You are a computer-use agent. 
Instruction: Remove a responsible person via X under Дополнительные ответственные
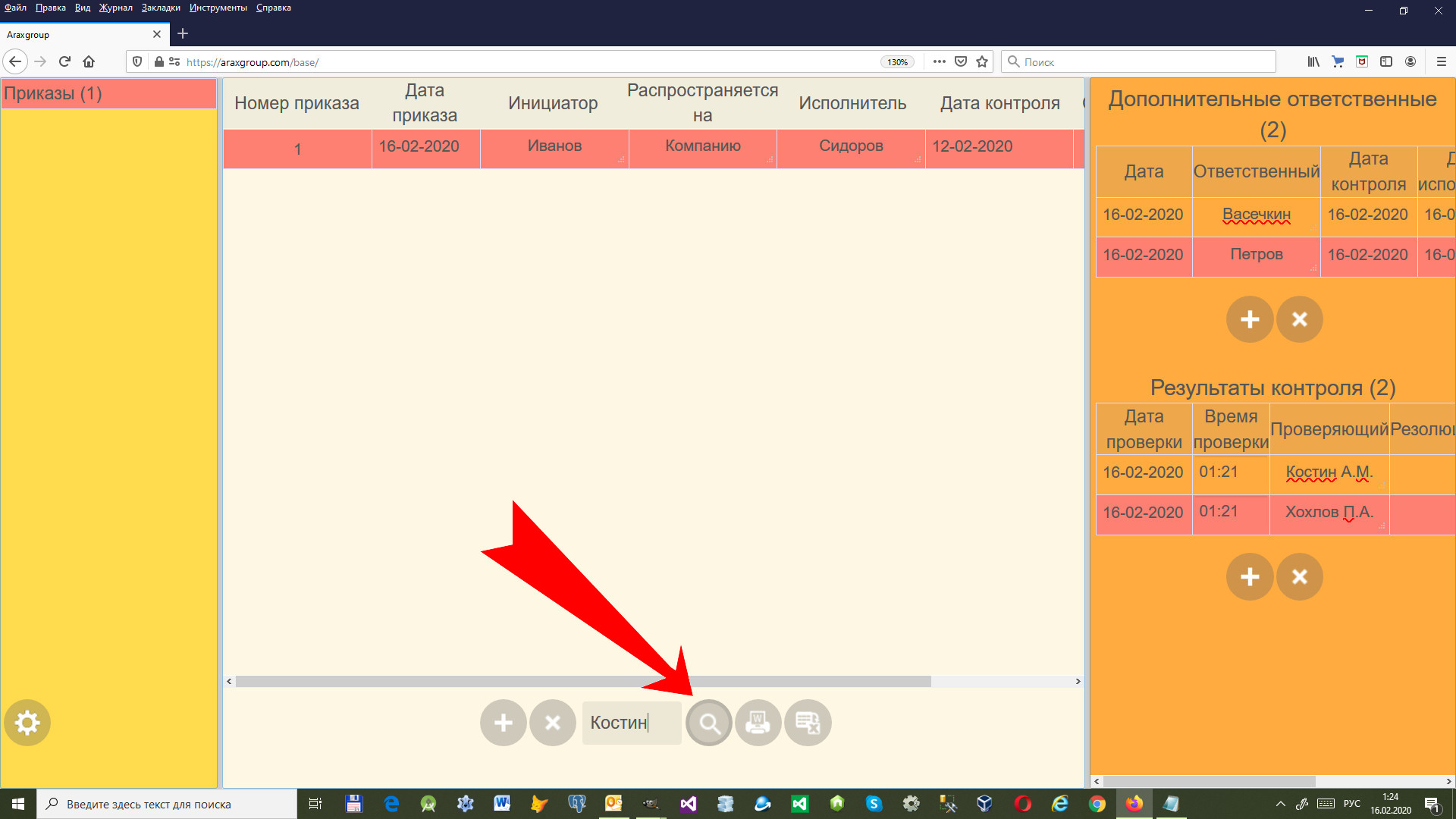coord(1299,319)
